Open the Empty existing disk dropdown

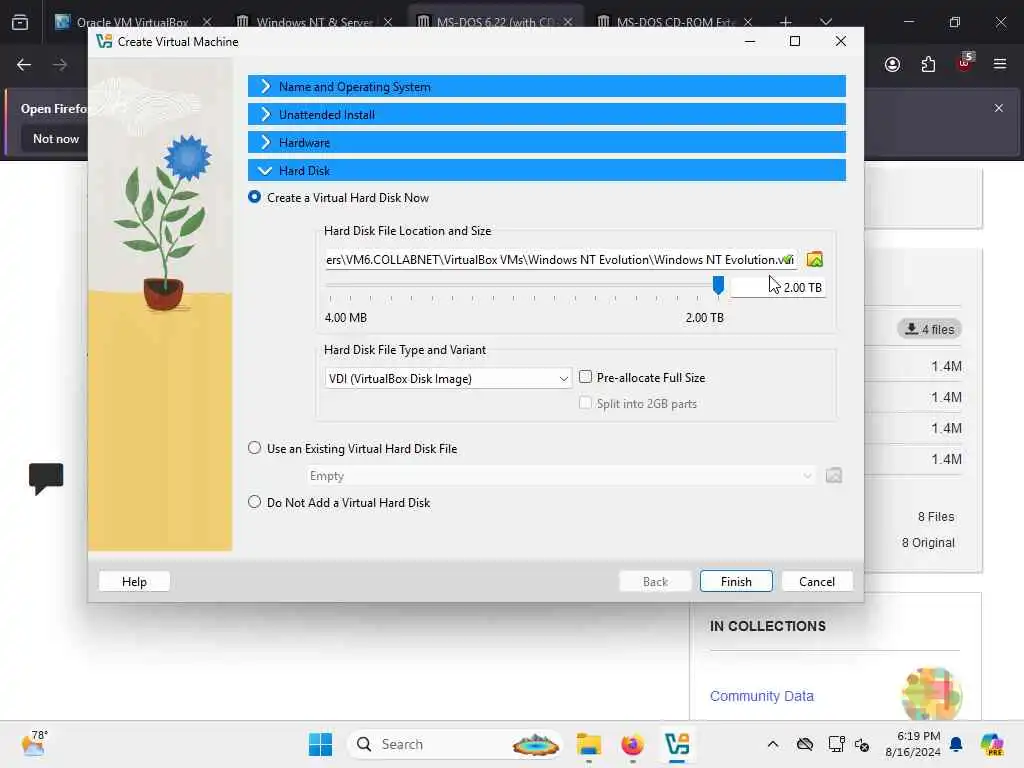tap(561, 475)
